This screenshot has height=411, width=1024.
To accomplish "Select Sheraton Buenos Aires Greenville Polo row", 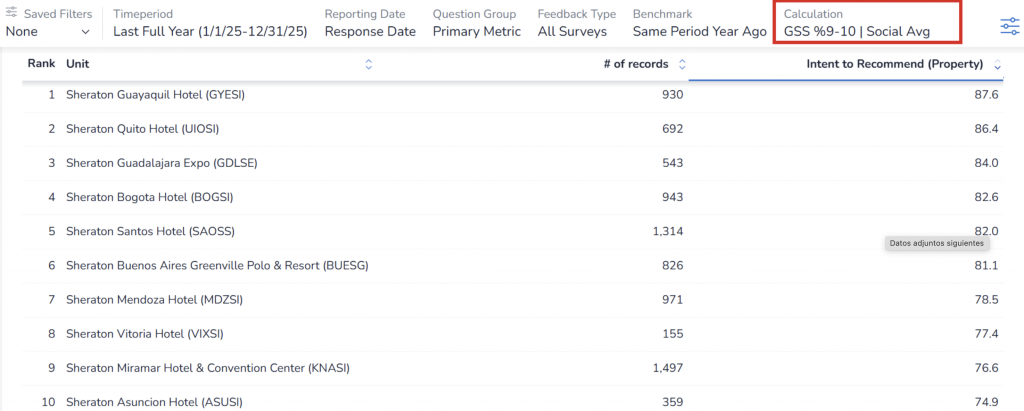I will [217, 265].
